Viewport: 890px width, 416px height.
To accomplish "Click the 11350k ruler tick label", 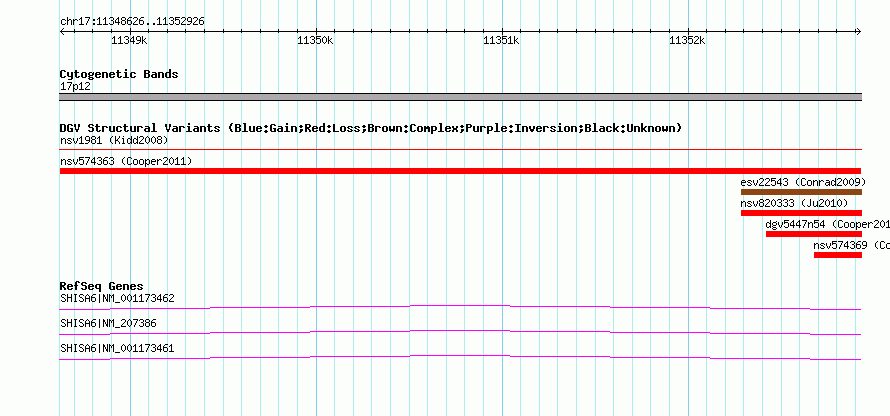I will tap(315, 40).
